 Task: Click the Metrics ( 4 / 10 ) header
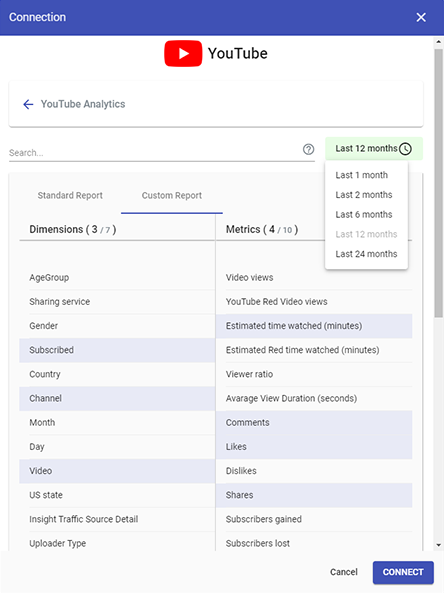coord(262,230)
